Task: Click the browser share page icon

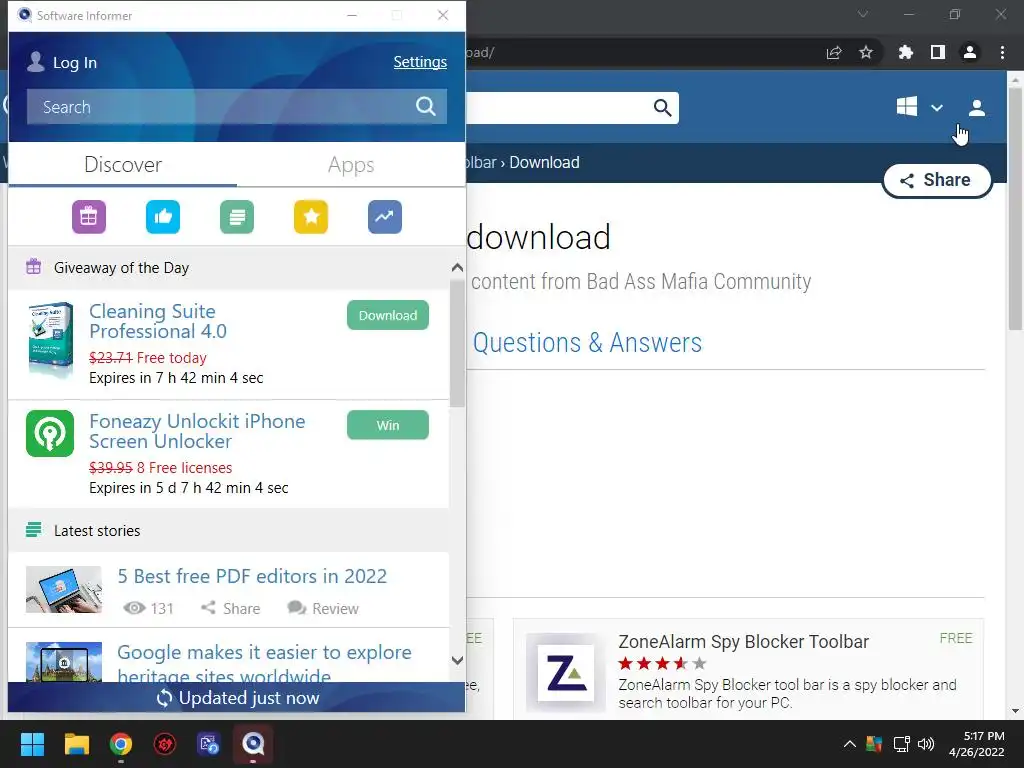Action: pos(834,52)
